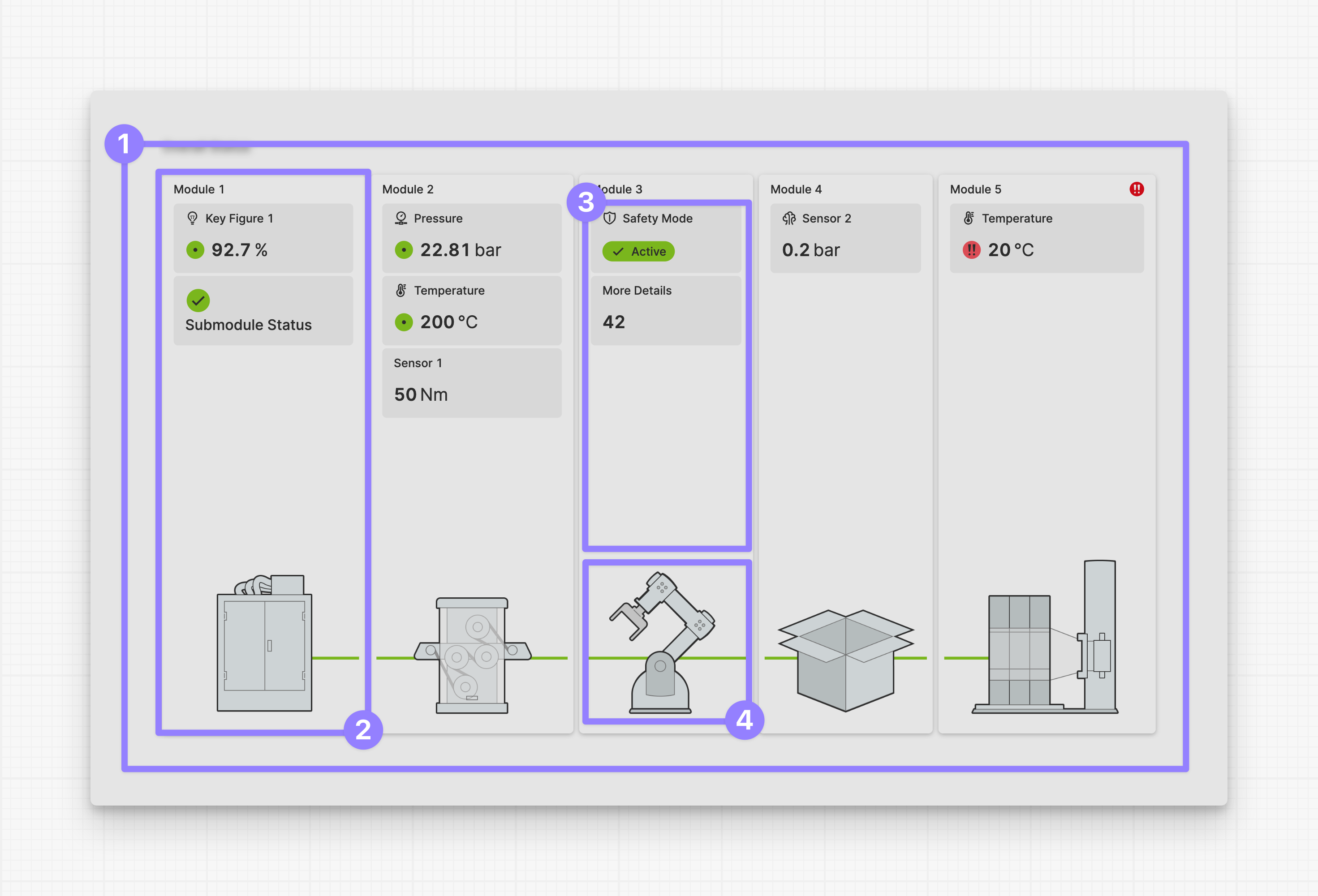Click the green Active status badge
Viewport: 1318px width, 896px height.
[x=638, y=251]
